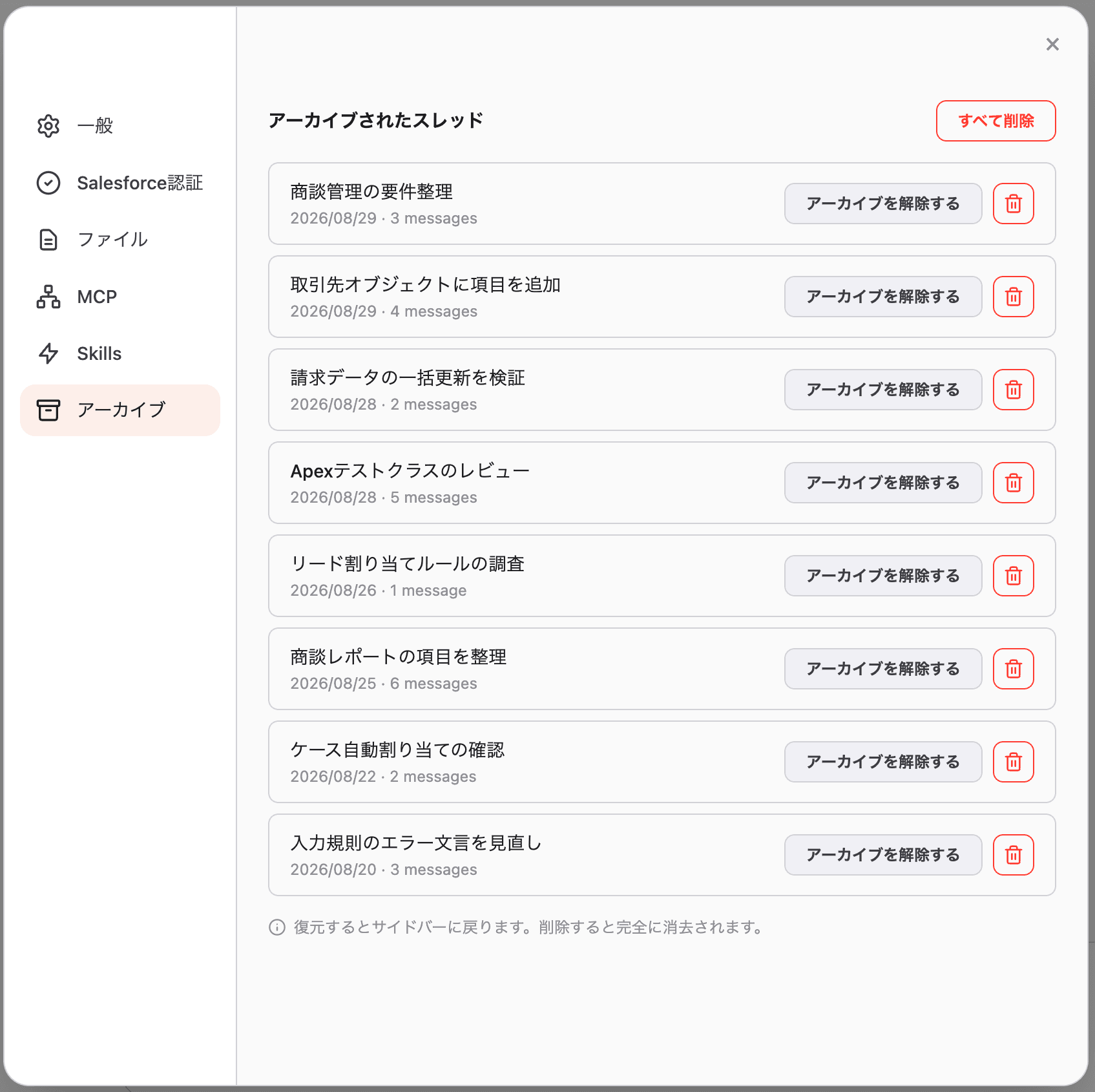Image resolution: width=1095 pixels, height=1092 pixels.
Task: Select the Skills sidebar item
Action: pyautogui.click(x=120, y=353)
